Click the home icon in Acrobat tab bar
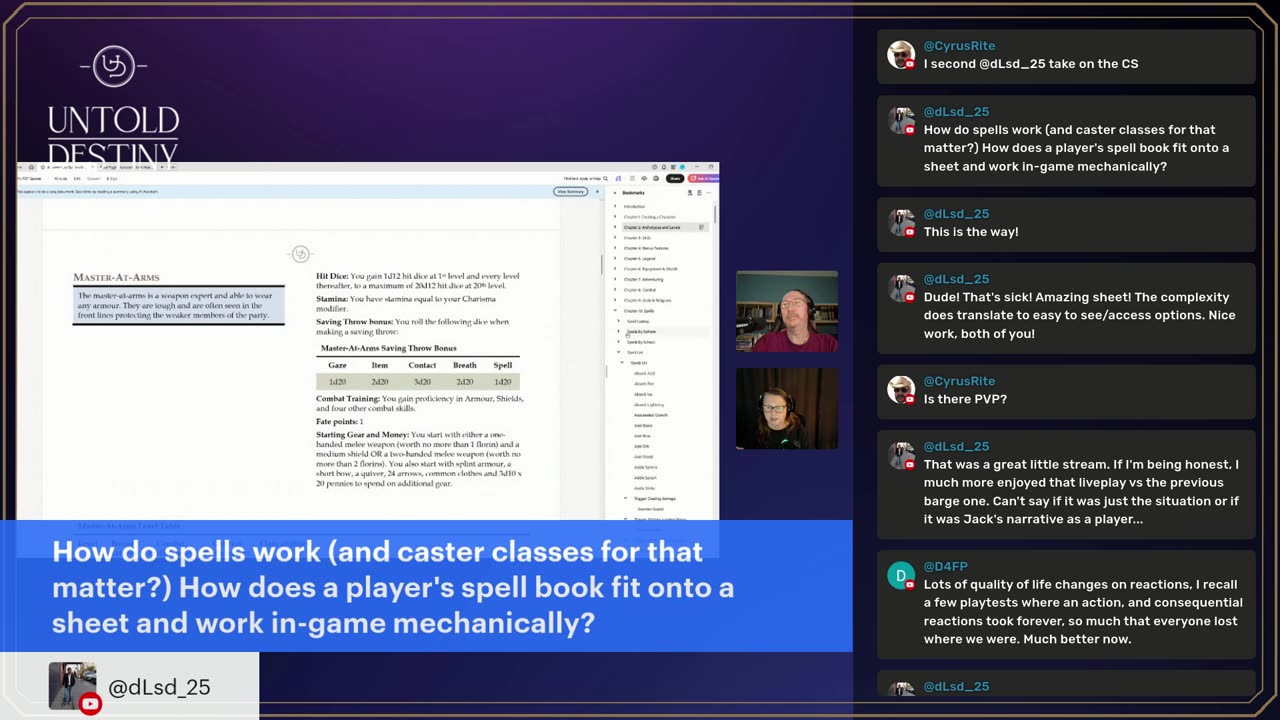Screen dimensions: 1280x720 tap(31, 167)
